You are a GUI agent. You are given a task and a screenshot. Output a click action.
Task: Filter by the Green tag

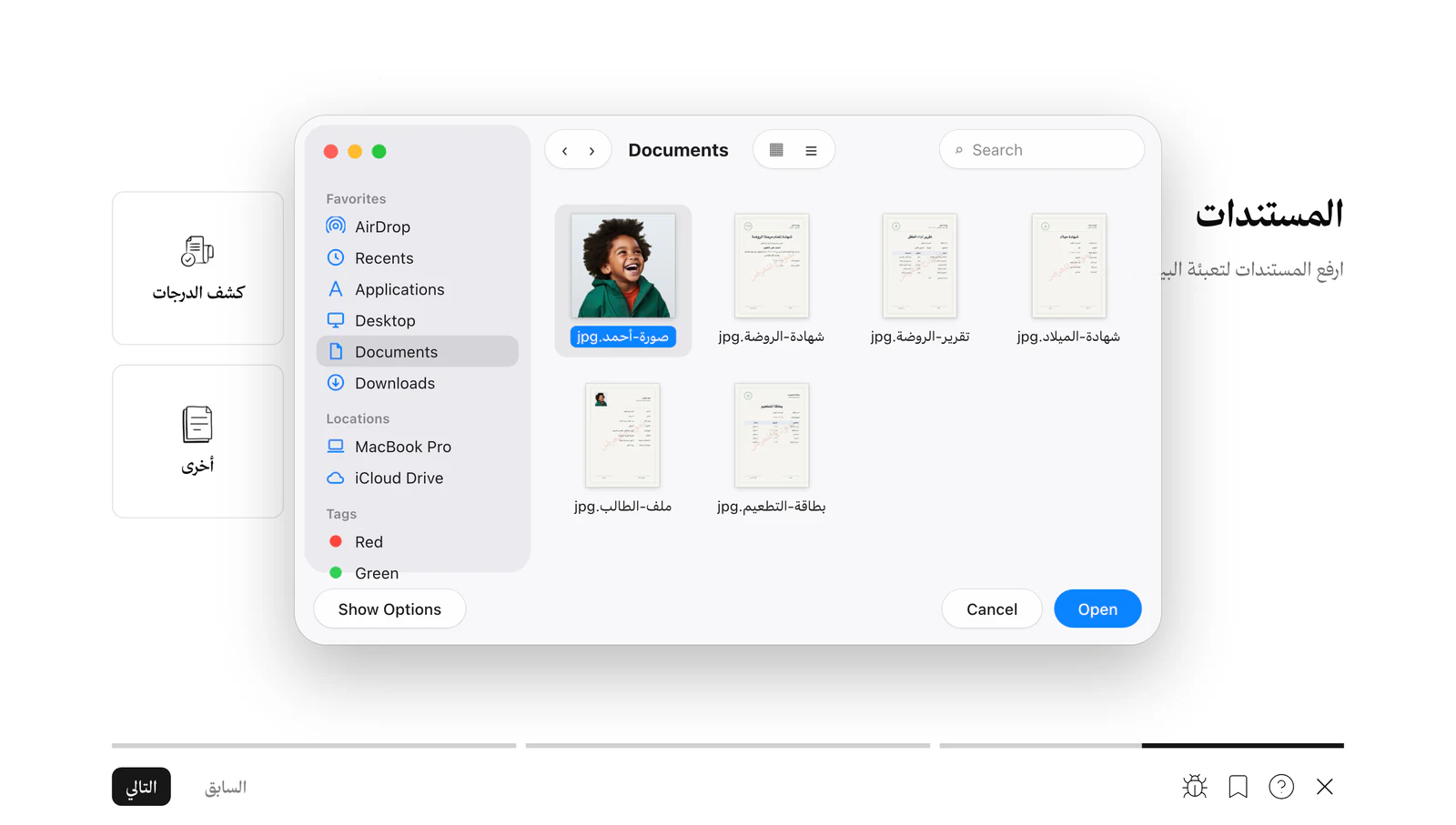(x=417, y=573)
